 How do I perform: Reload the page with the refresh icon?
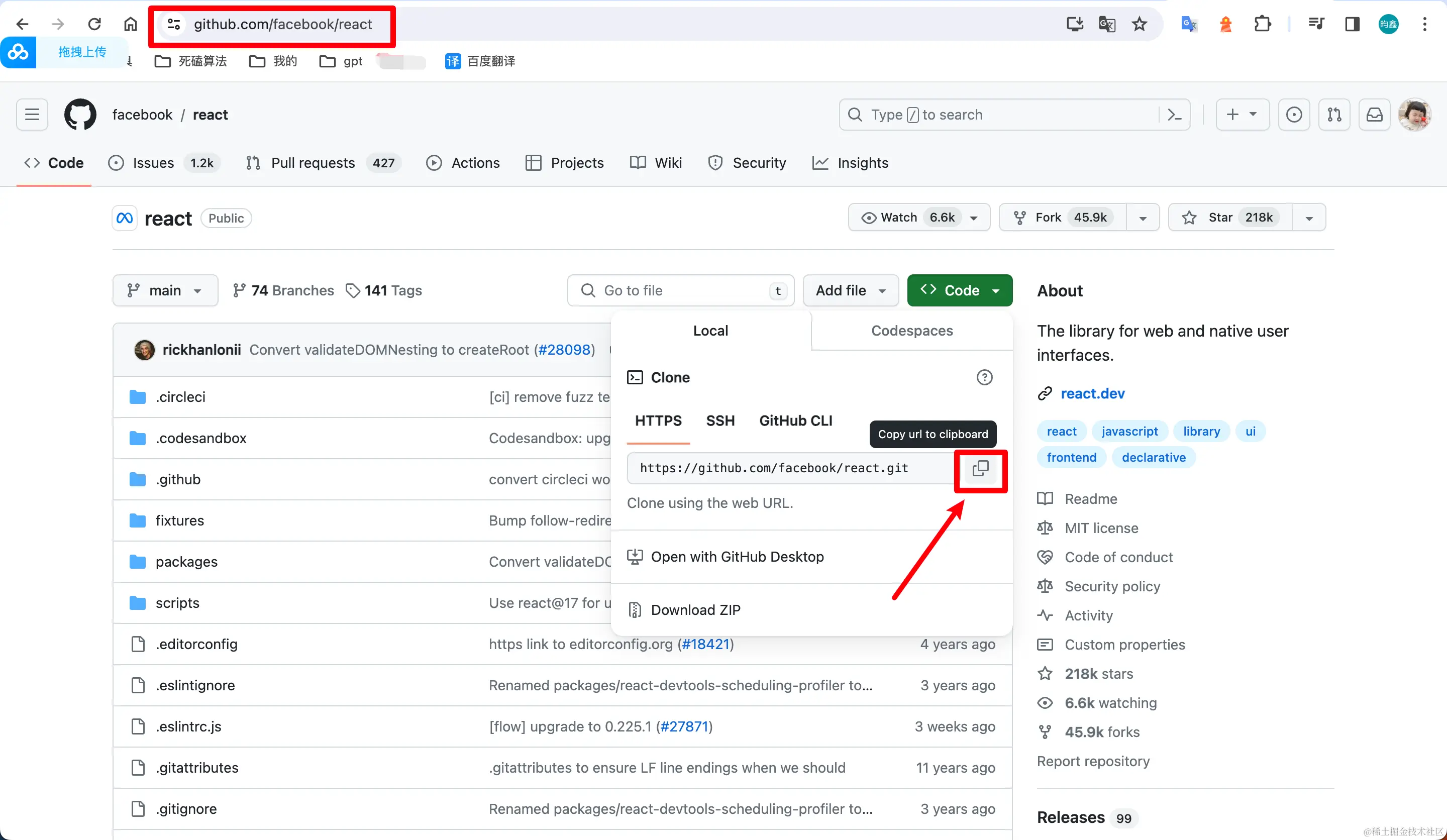(94, 24)
